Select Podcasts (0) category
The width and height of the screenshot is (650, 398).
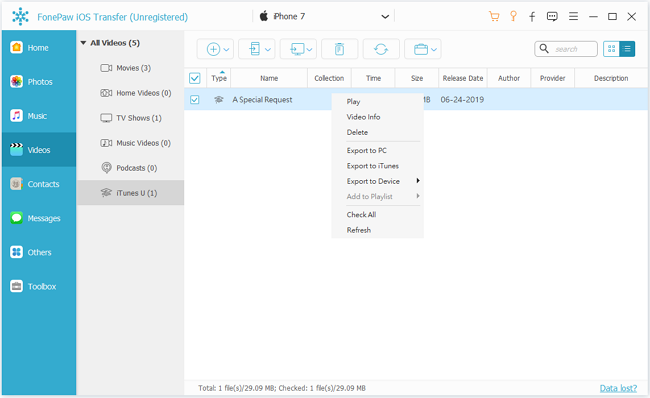(131, 168)
